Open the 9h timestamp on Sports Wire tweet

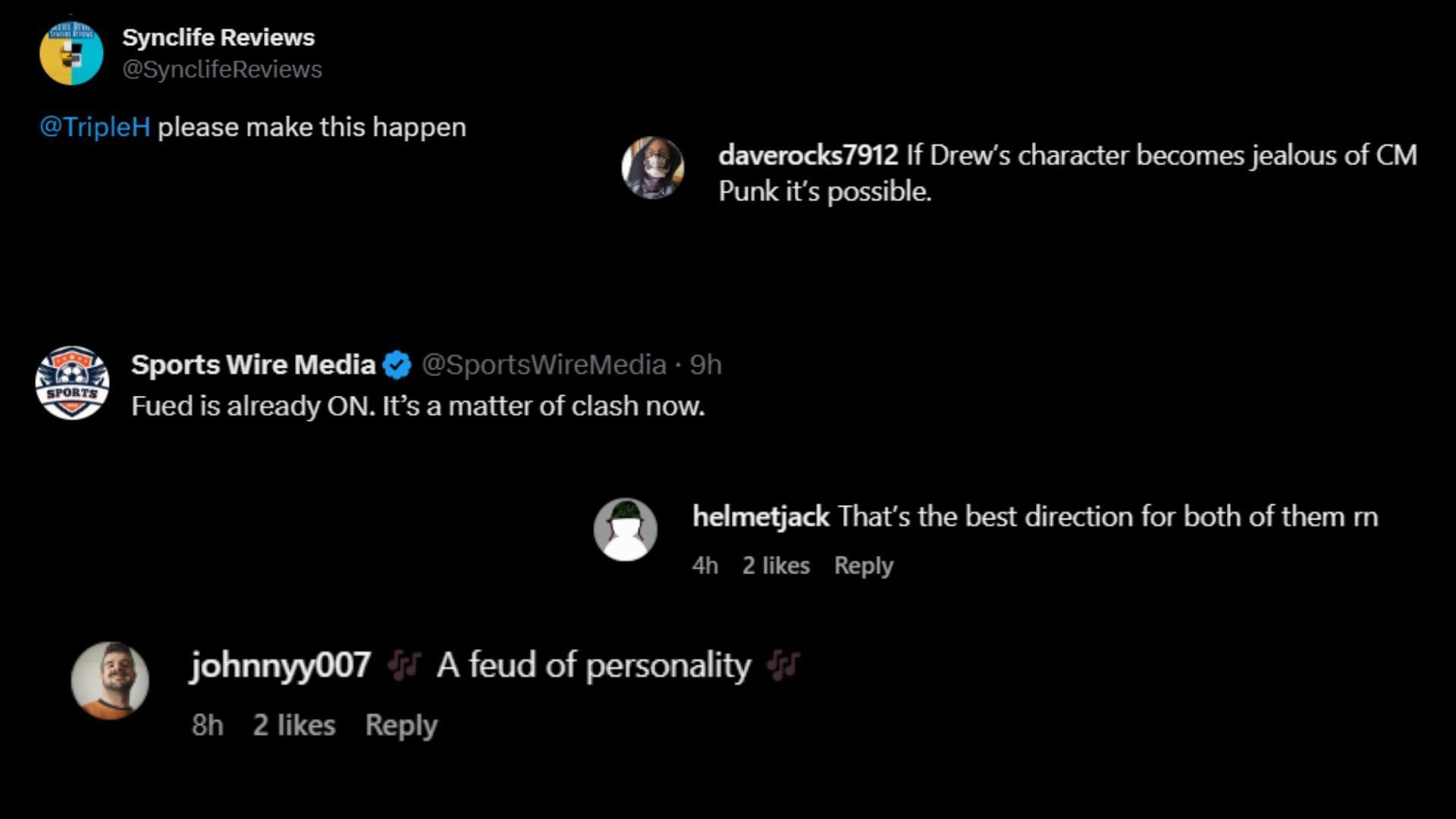click(706, 365)
